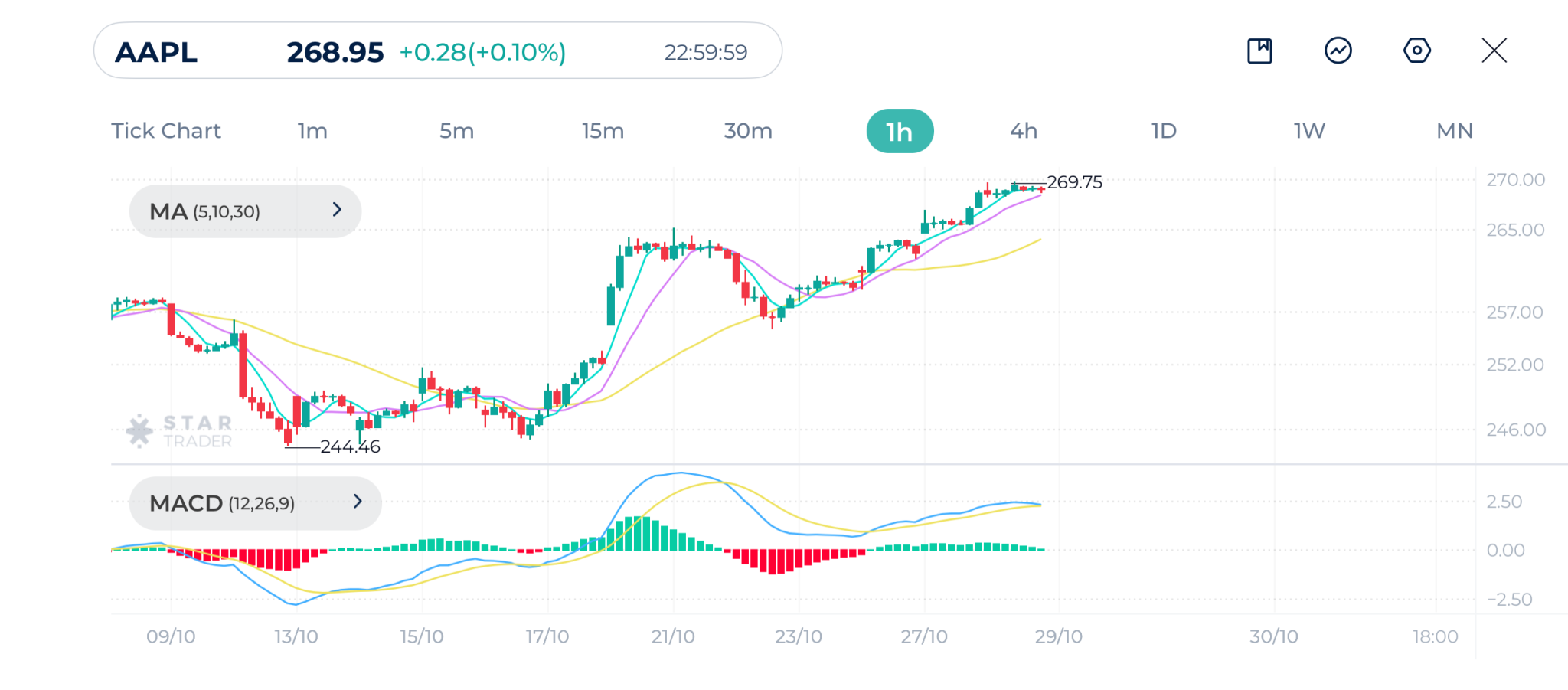Show the 1W weekly chart

(1309, 131)
